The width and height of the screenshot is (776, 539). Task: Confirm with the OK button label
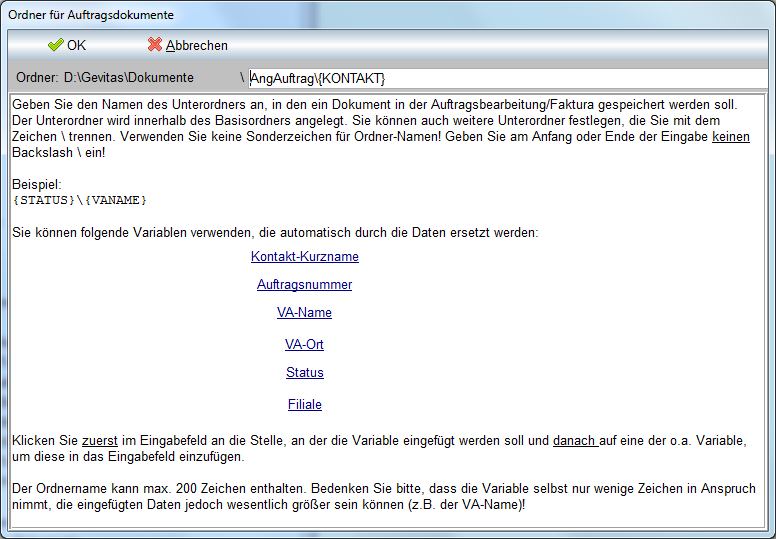[76, 46]
